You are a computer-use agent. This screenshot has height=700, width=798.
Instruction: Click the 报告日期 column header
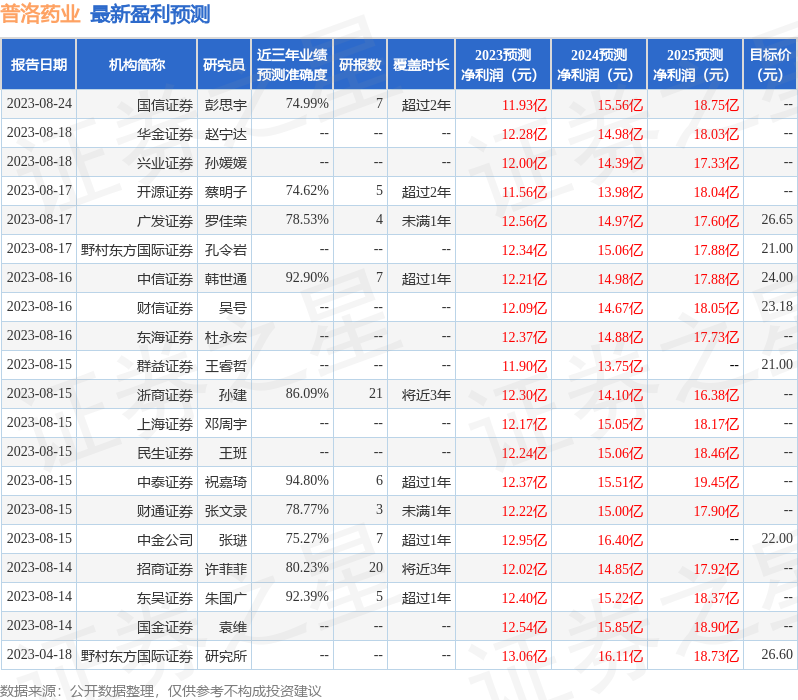[x=39, y=65]
